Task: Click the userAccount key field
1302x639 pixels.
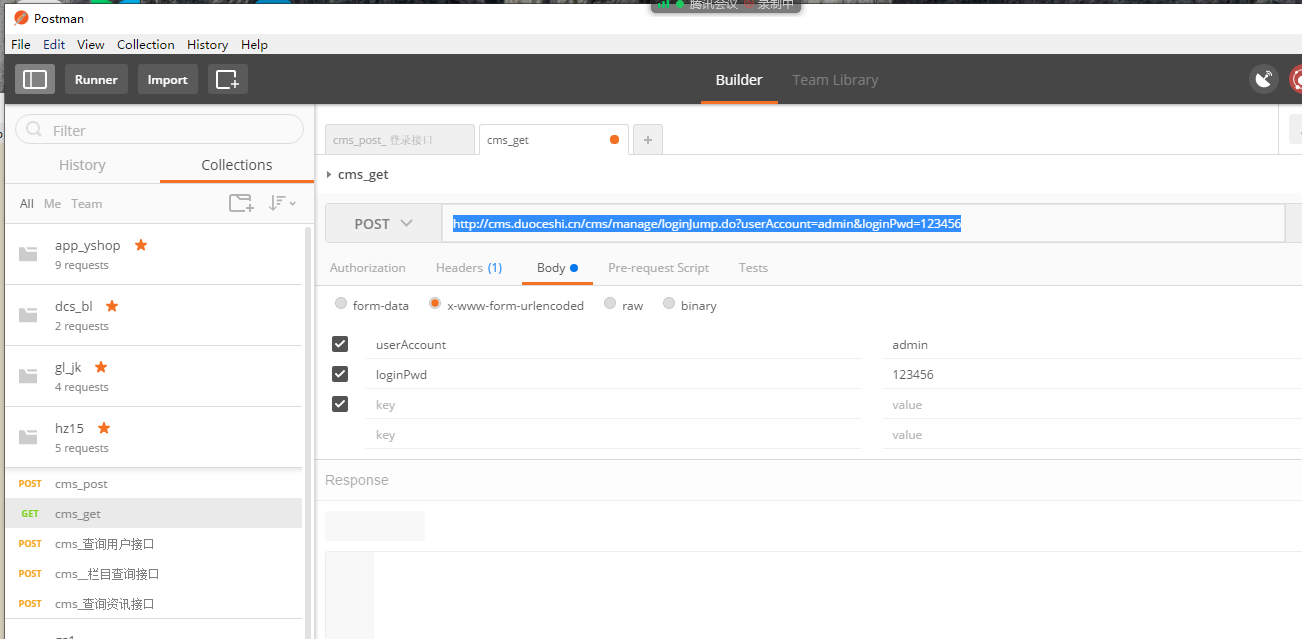Action: click(x=613, y=344)
